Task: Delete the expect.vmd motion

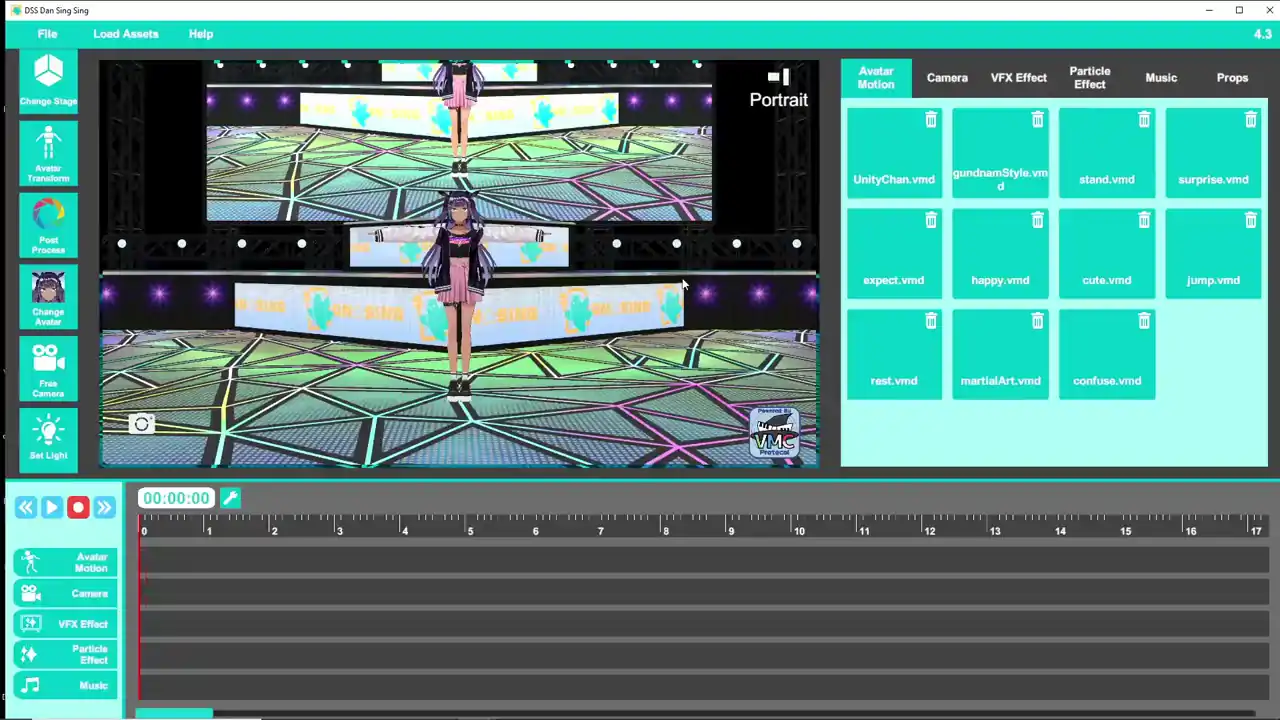Action: pyautogui.click(x=931, y=220)
